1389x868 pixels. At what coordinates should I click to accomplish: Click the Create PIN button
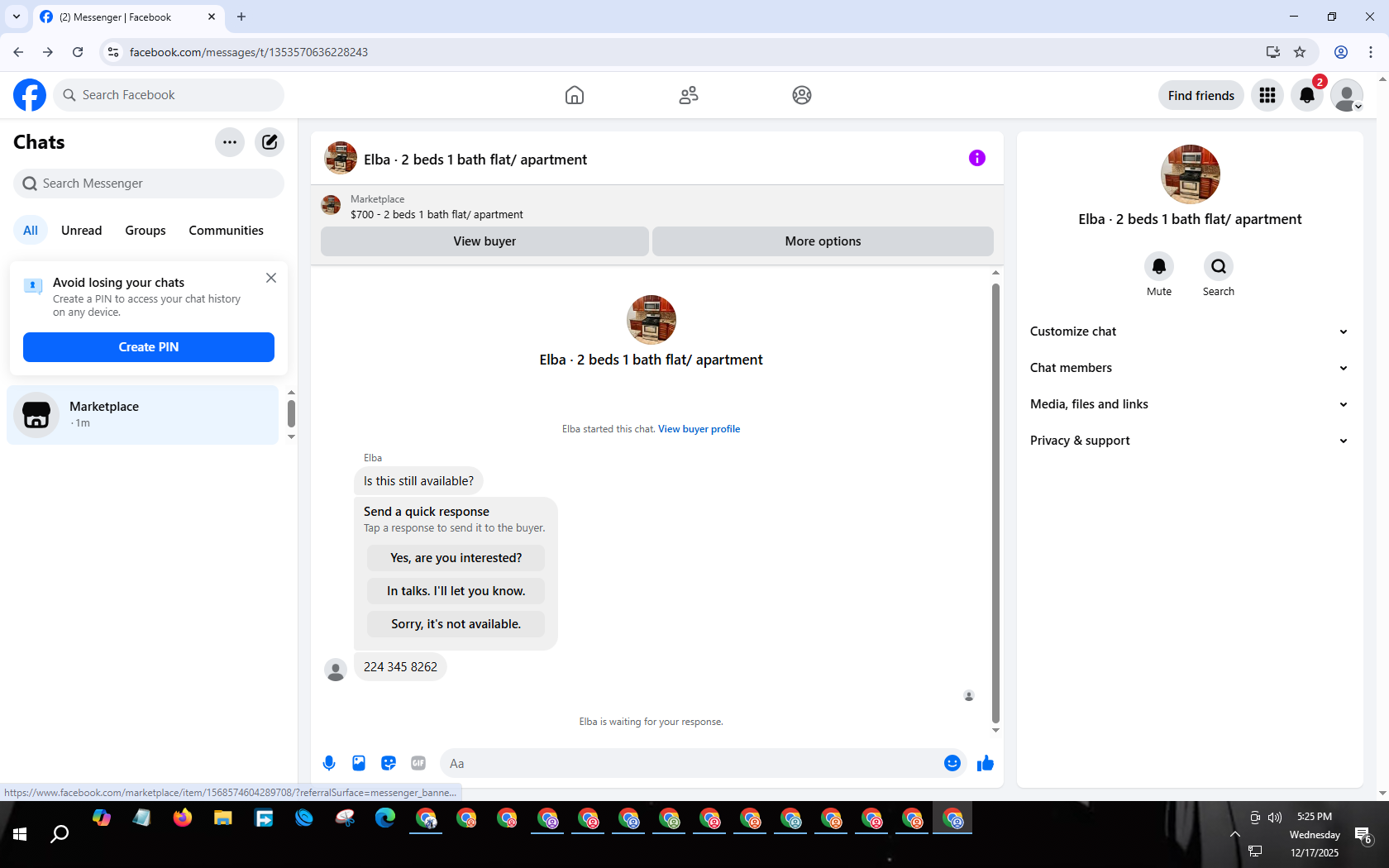pos(149,347)
